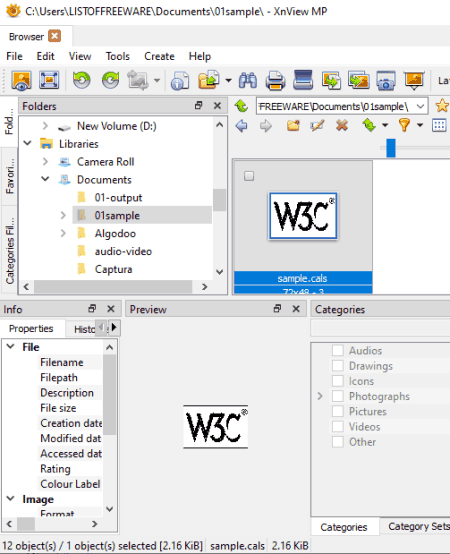Float the Info panel
This screenshot has height=554, width=450.
pyautogui.click(x=92, y=309)
